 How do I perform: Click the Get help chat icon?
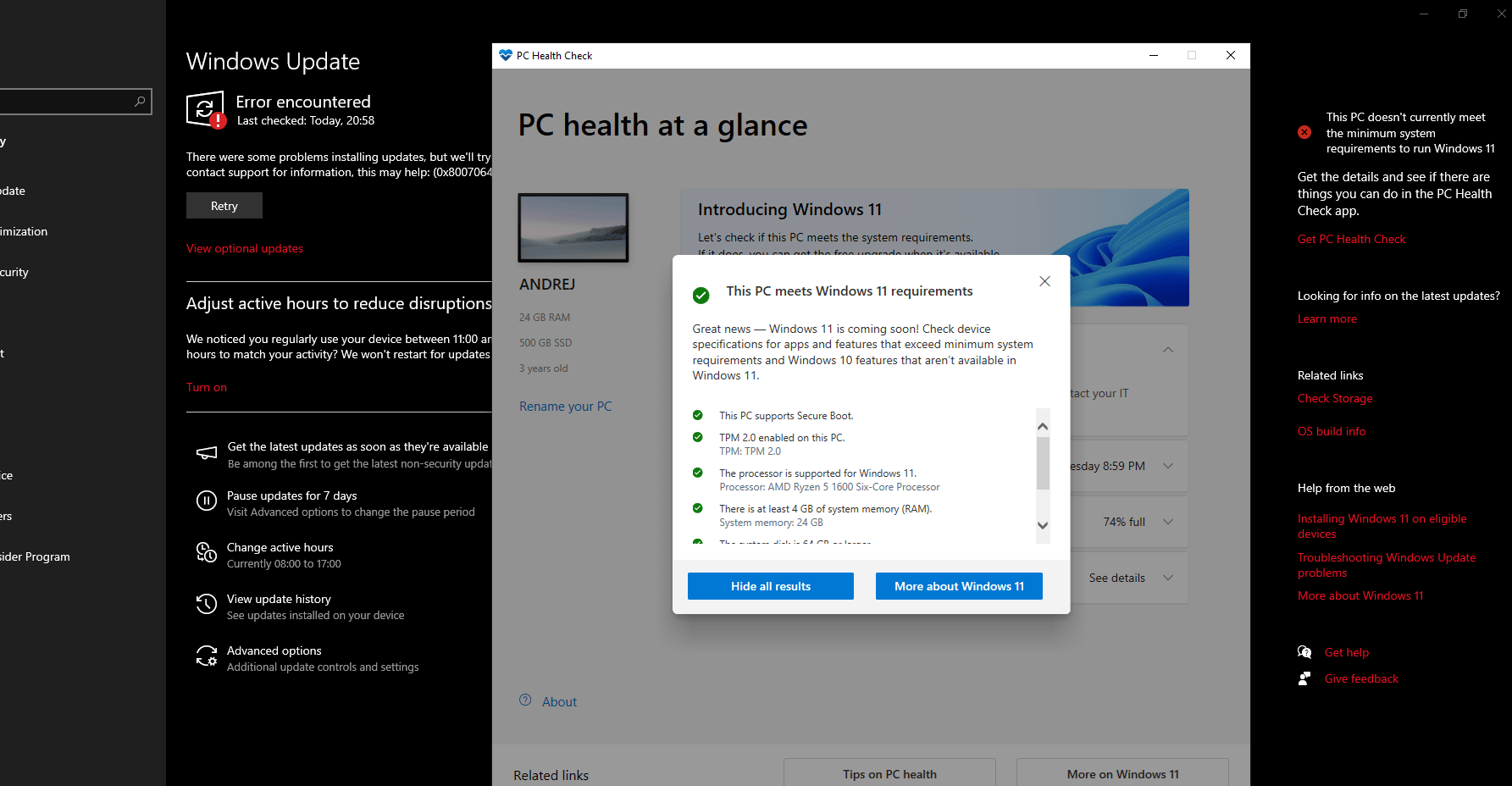pos(1304,652)
